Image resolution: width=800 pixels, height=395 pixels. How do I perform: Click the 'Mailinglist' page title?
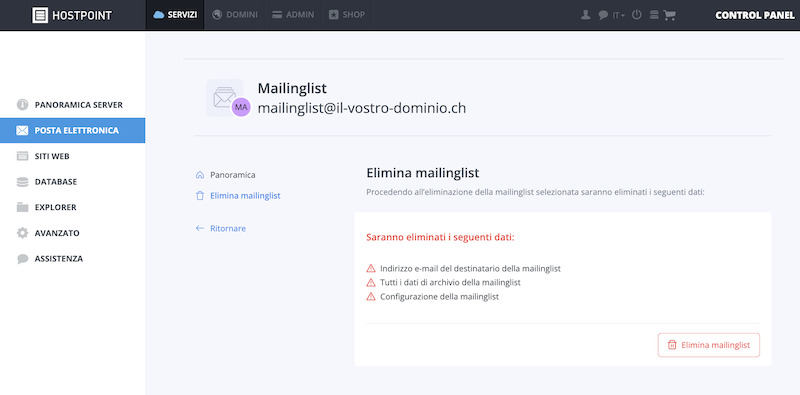292,88
